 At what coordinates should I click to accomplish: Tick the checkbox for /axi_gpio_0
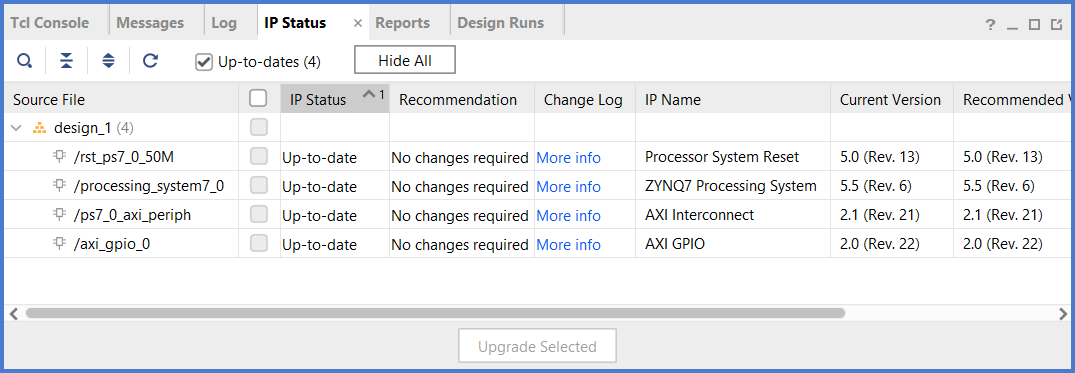tap(258, 243)
